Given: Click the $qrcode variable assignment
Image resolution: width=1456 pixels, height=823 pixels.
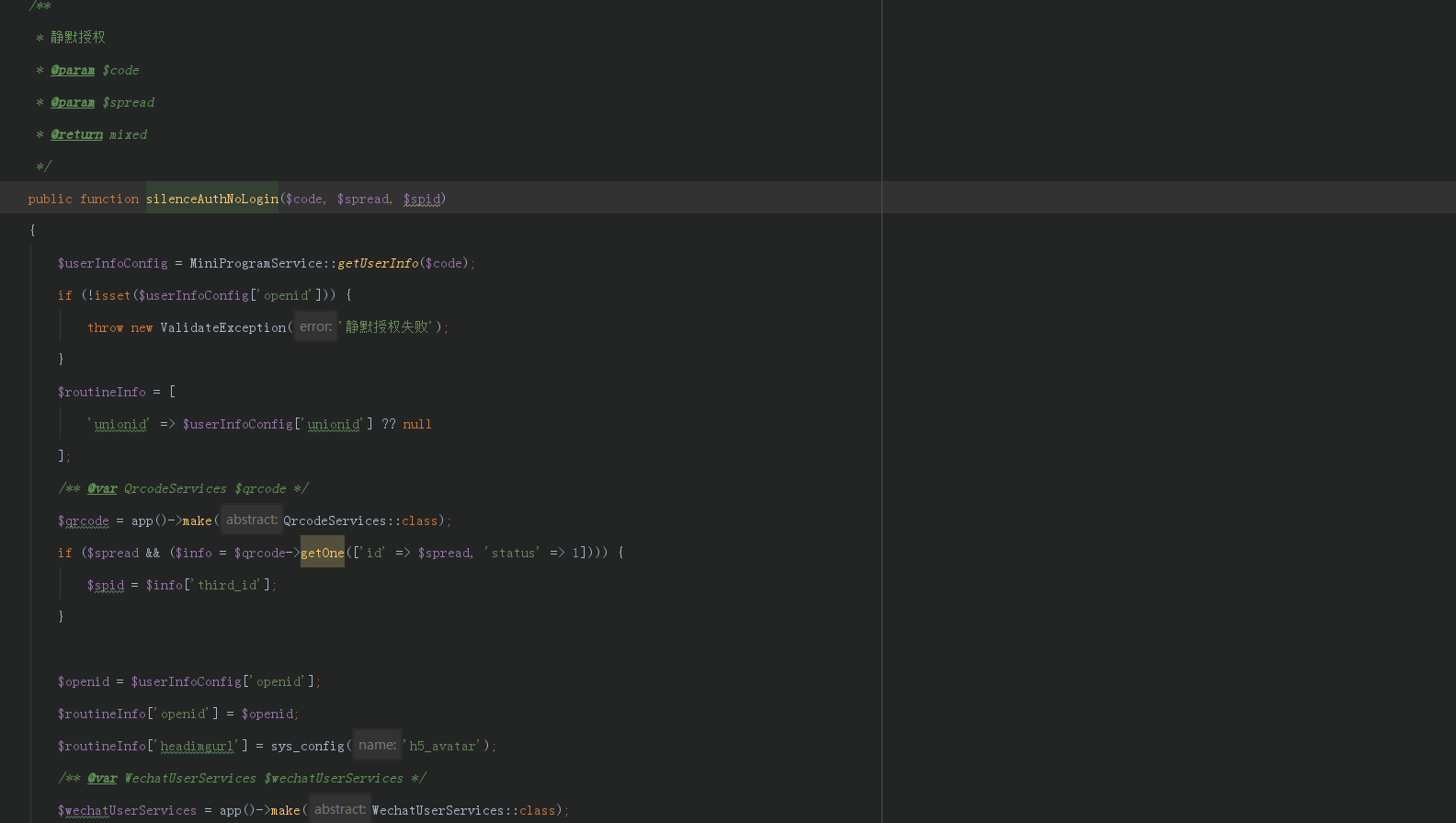Looking at the screenshot, I should (84, 520).
